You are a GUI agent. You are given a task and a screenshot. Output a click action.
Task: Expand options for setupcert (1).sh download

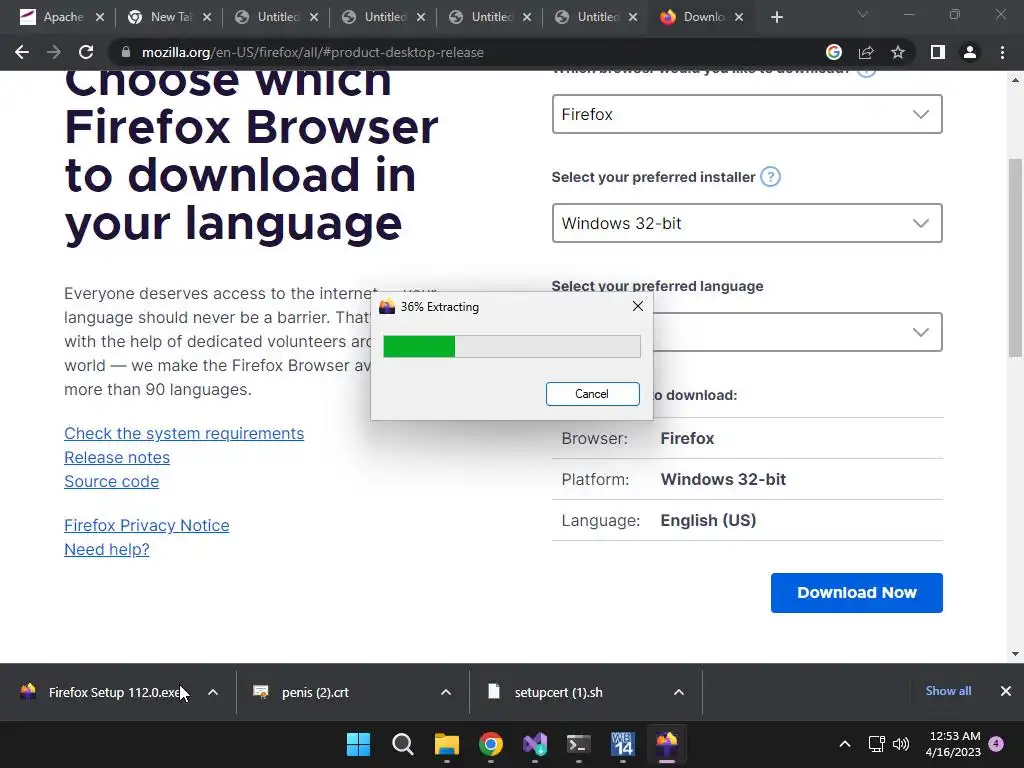(x=679, y=692)
